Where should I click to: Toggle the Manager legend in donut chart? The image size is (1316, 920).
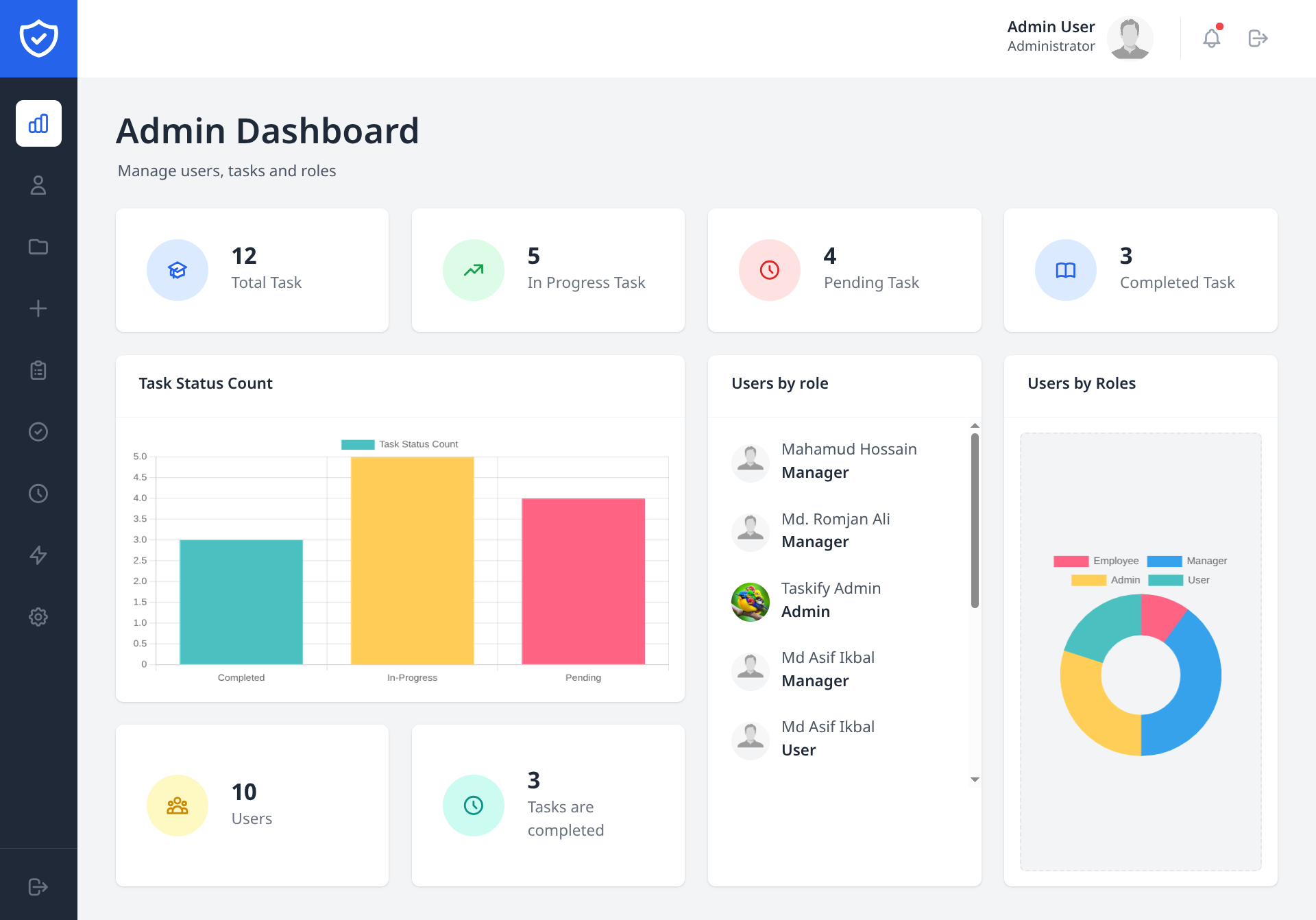tap(1188, 560)
